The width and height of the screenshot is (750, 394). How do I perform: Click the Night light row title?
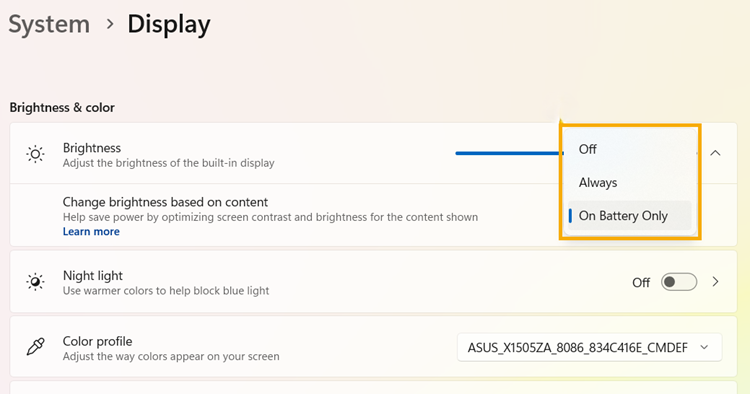(93, 276)
